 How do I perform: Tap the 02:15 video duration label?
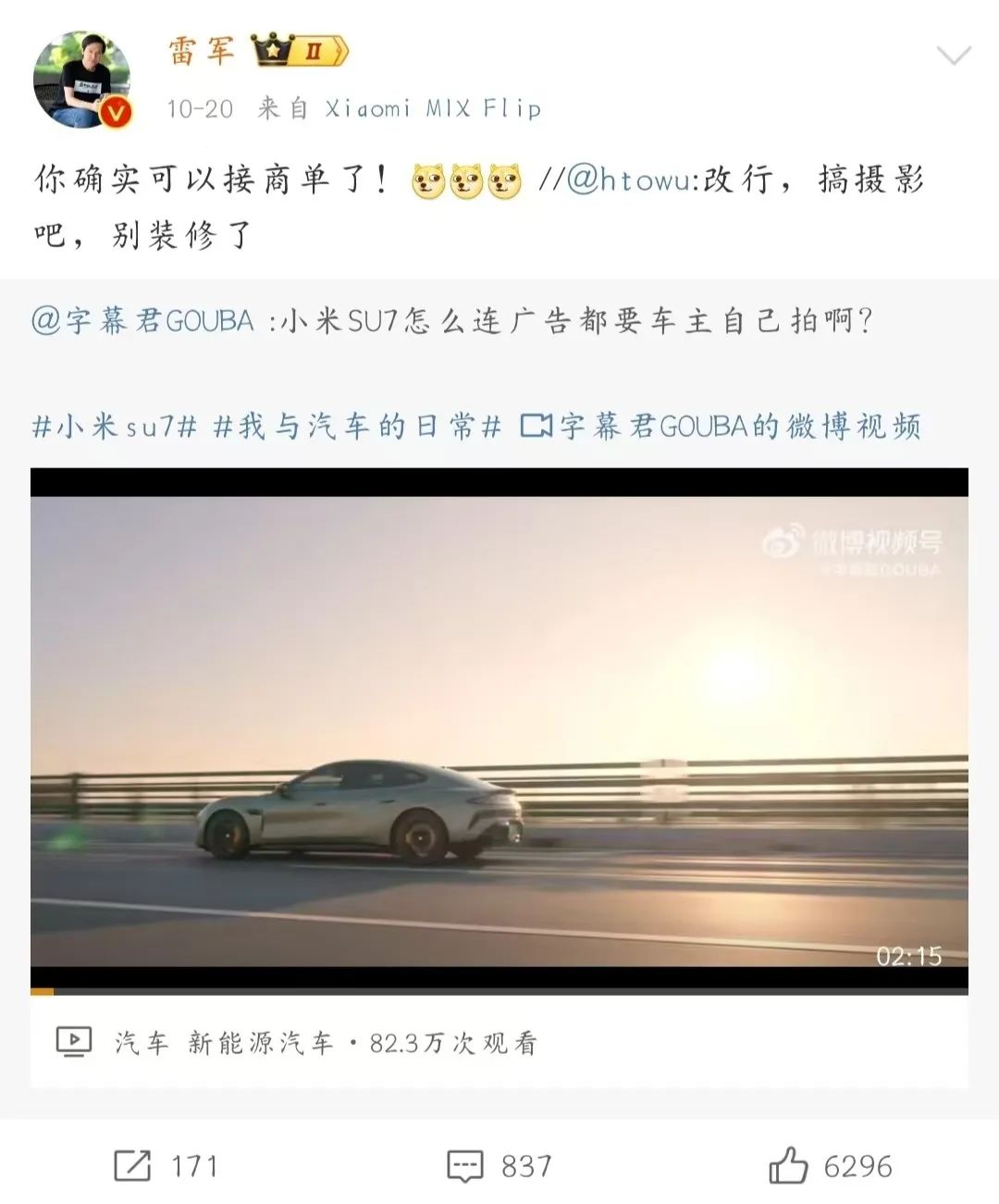[x=909, y=956]
